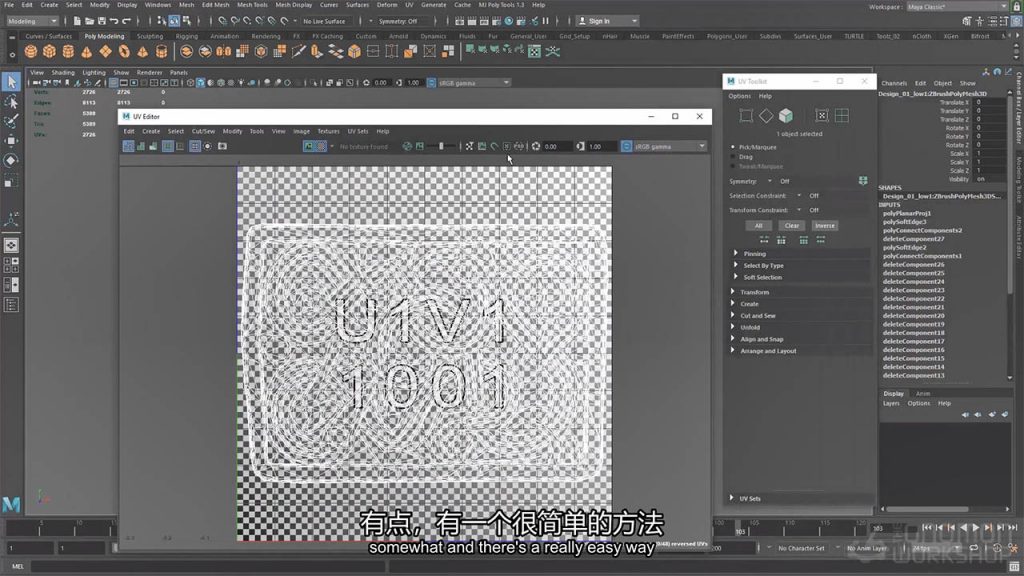Click the UV Editor exposure value field
The width and height of the screenshot is (1024, 576).
556,146
